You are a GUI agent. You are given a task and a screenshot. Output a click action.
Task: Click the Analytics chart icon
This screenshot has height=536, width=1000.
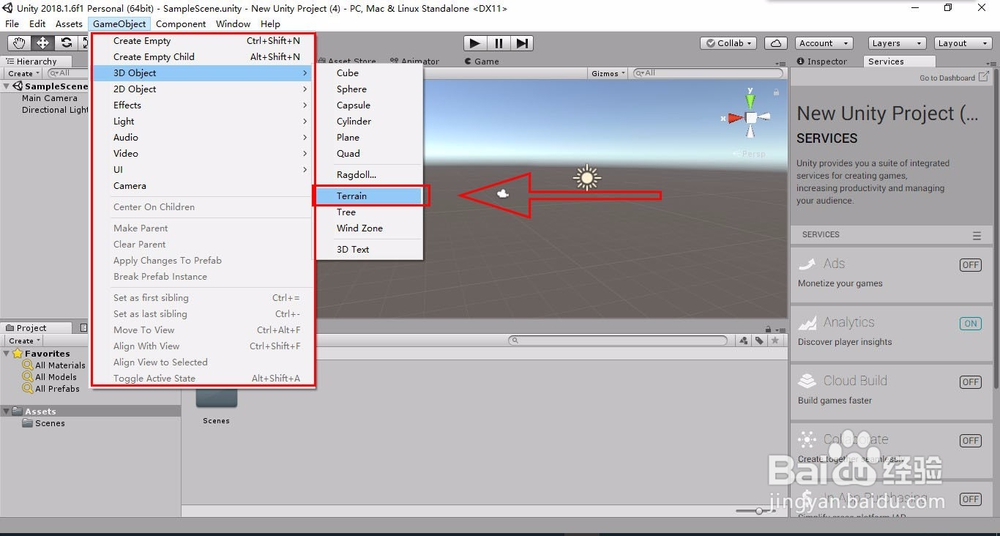click(807, 323)
